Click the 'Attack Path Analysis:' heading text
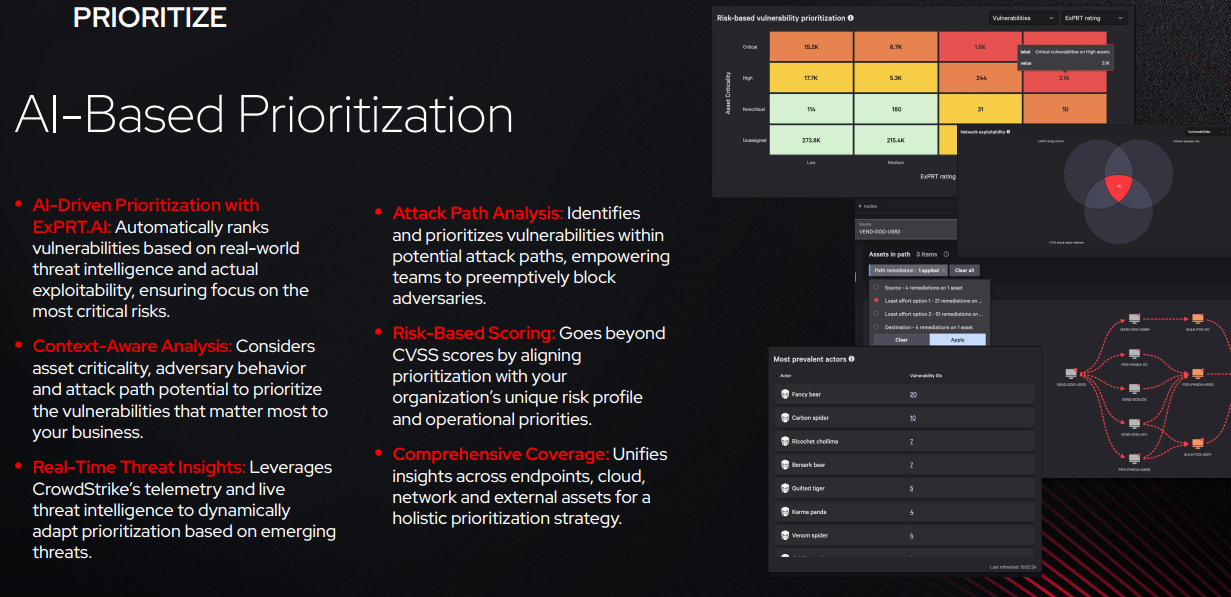This screenshot has width=1231, height=597. tap(478, 213)
